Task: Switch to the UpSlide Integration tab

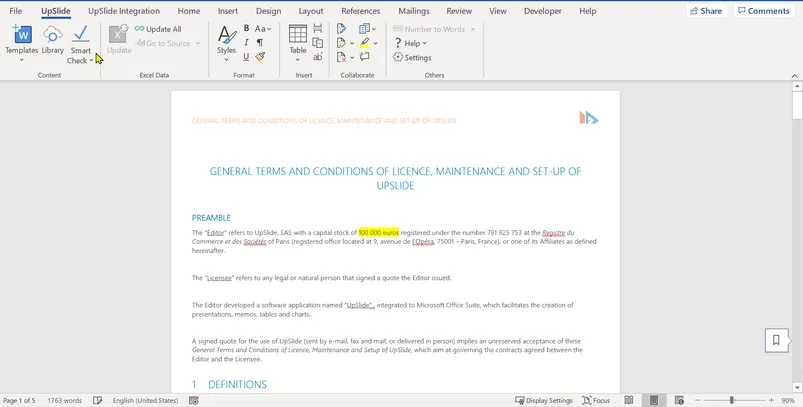Action: [124, 11]
